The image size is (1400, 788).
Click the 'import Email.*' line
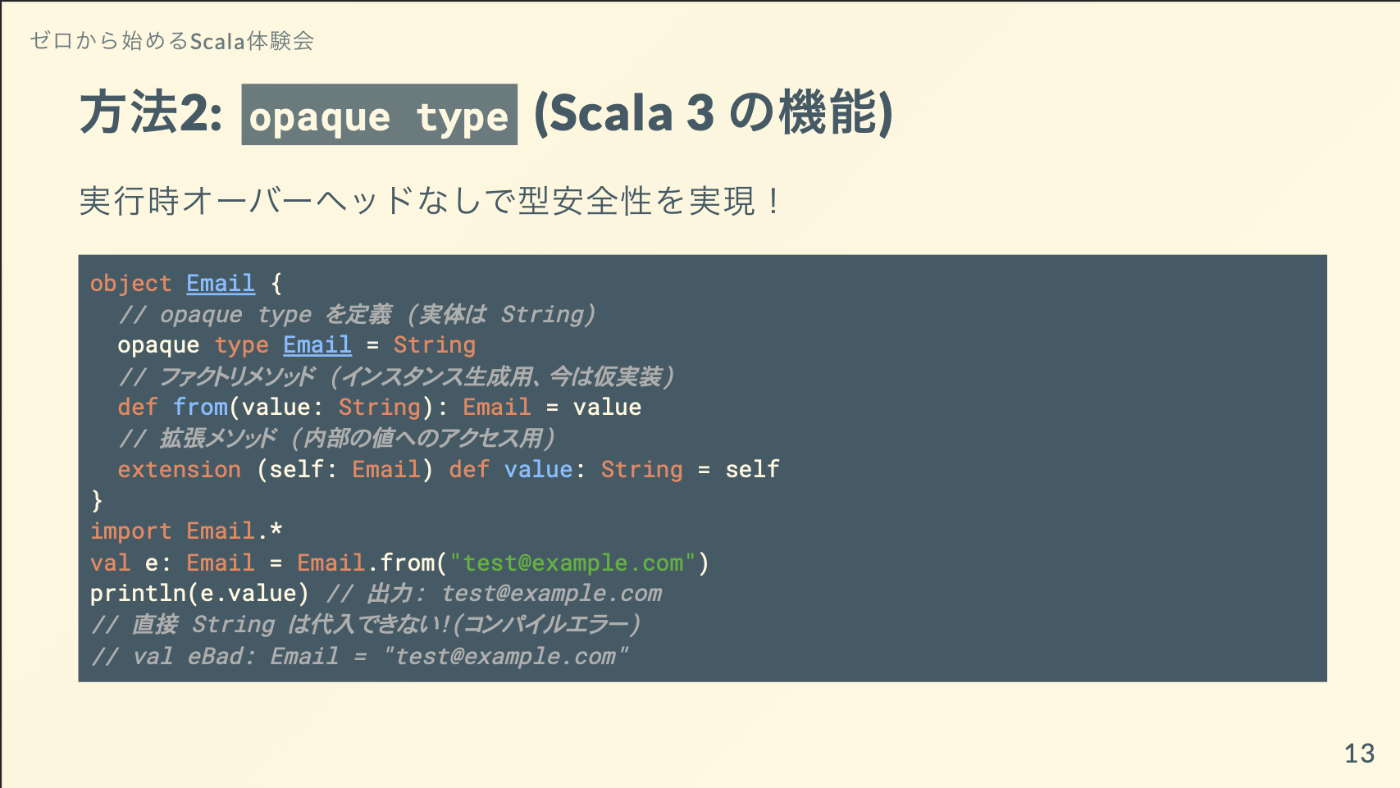click(186, 531)
